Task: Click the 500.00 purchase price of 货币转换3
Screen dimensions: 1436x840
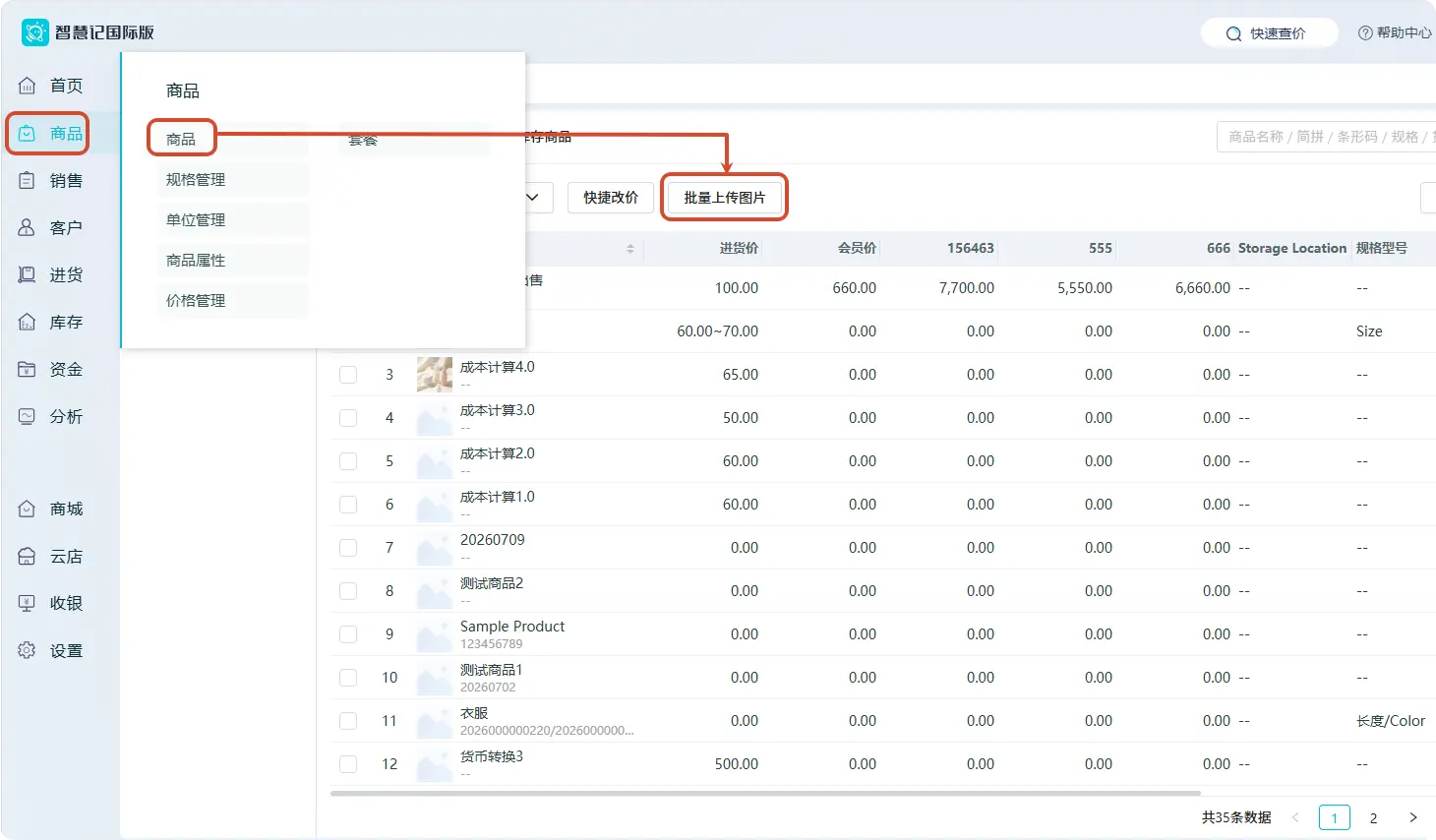Action: point(737,764)
